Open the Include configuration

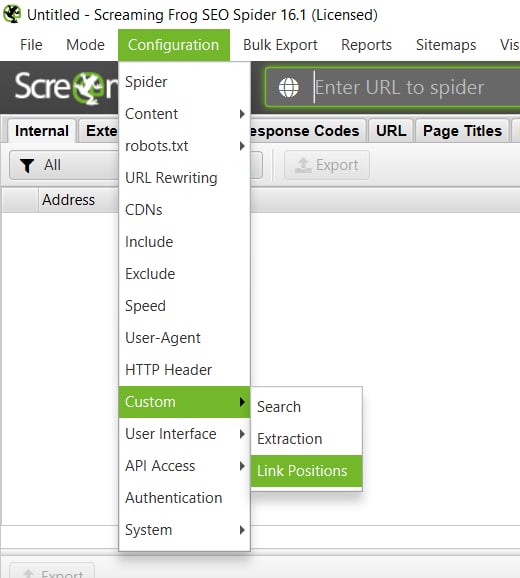[184, 242]
